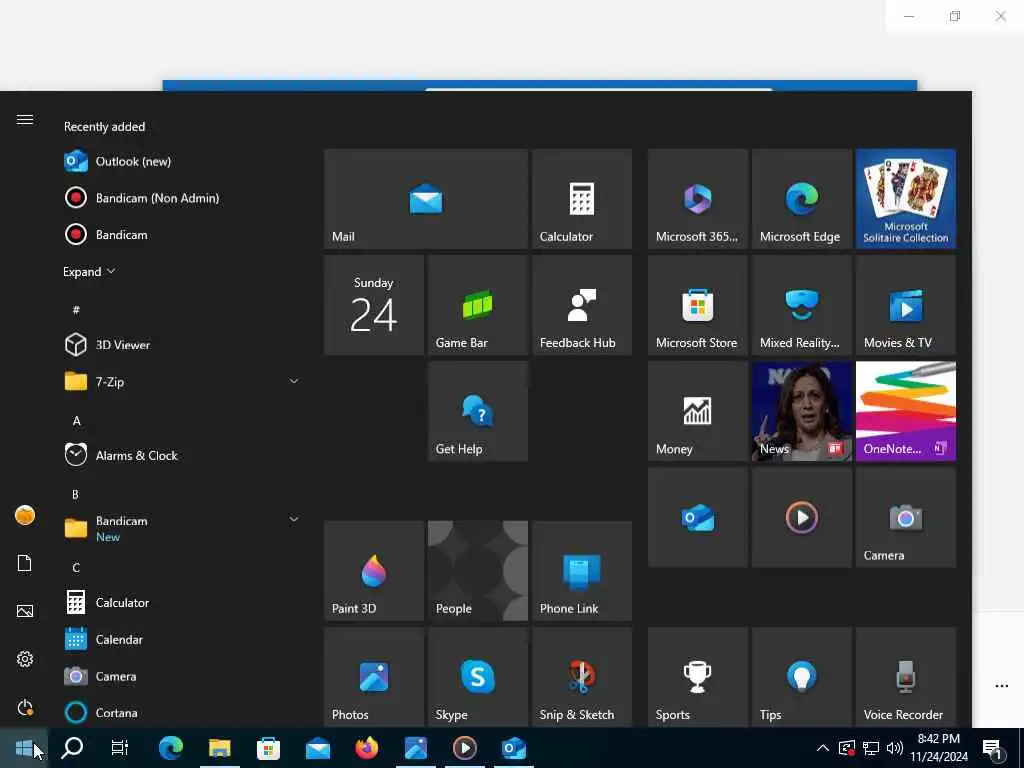Jump to the letter A section header
This screenshot has height=768, width=1024.
pyautogui.click(x=76, y=421)
